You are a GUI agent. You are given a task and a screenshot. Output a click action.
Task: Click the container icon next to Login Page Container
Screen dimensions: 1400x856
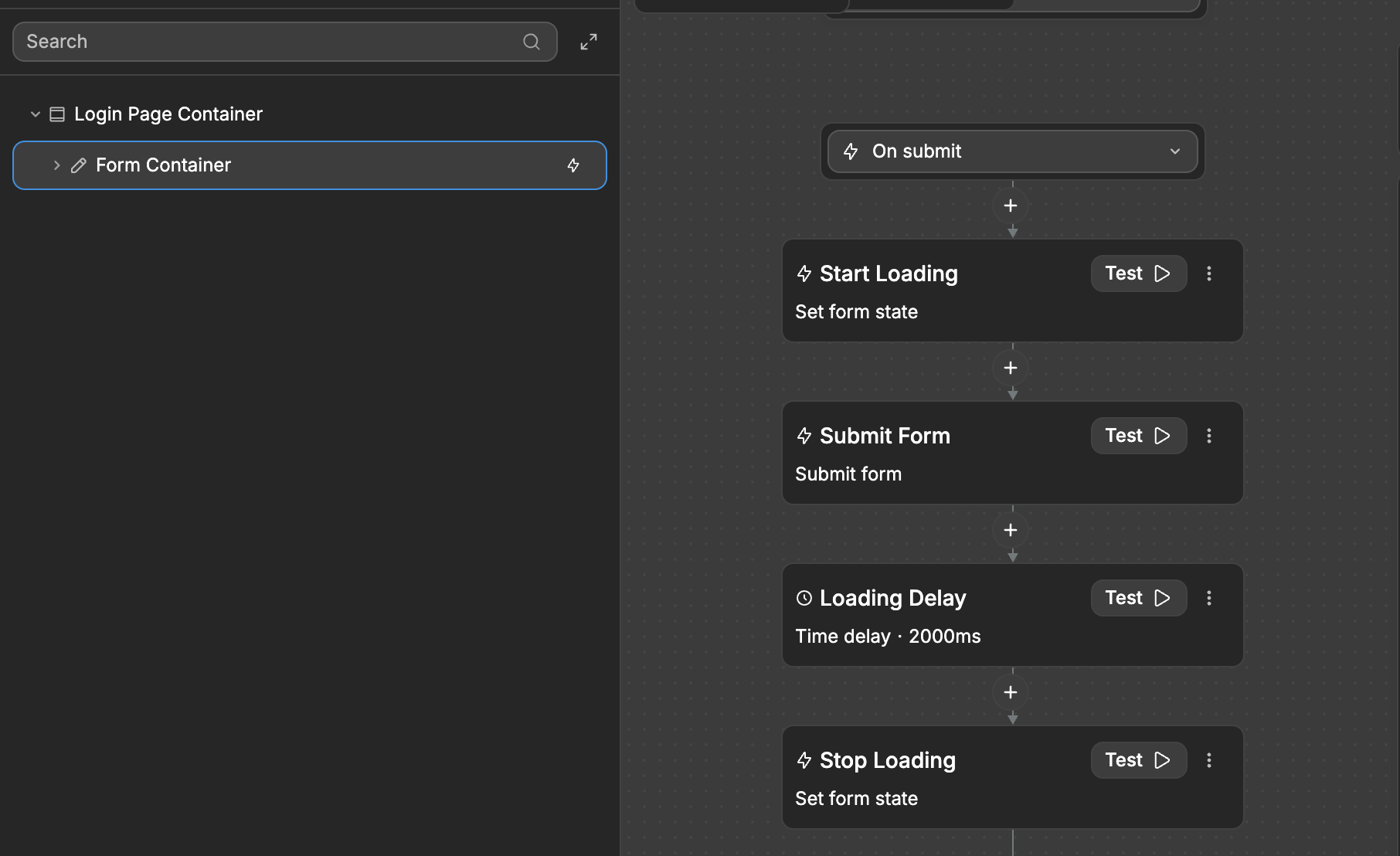tap(57, 114)
